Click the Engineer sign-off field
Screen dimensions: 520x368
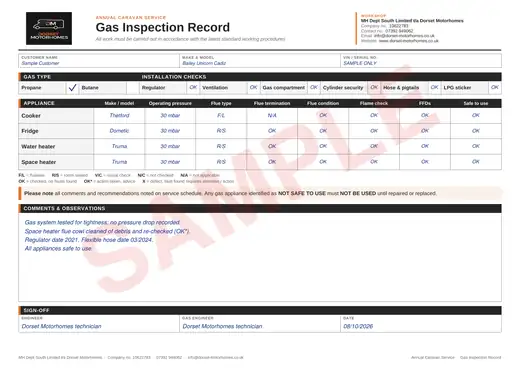click(99, 324)
